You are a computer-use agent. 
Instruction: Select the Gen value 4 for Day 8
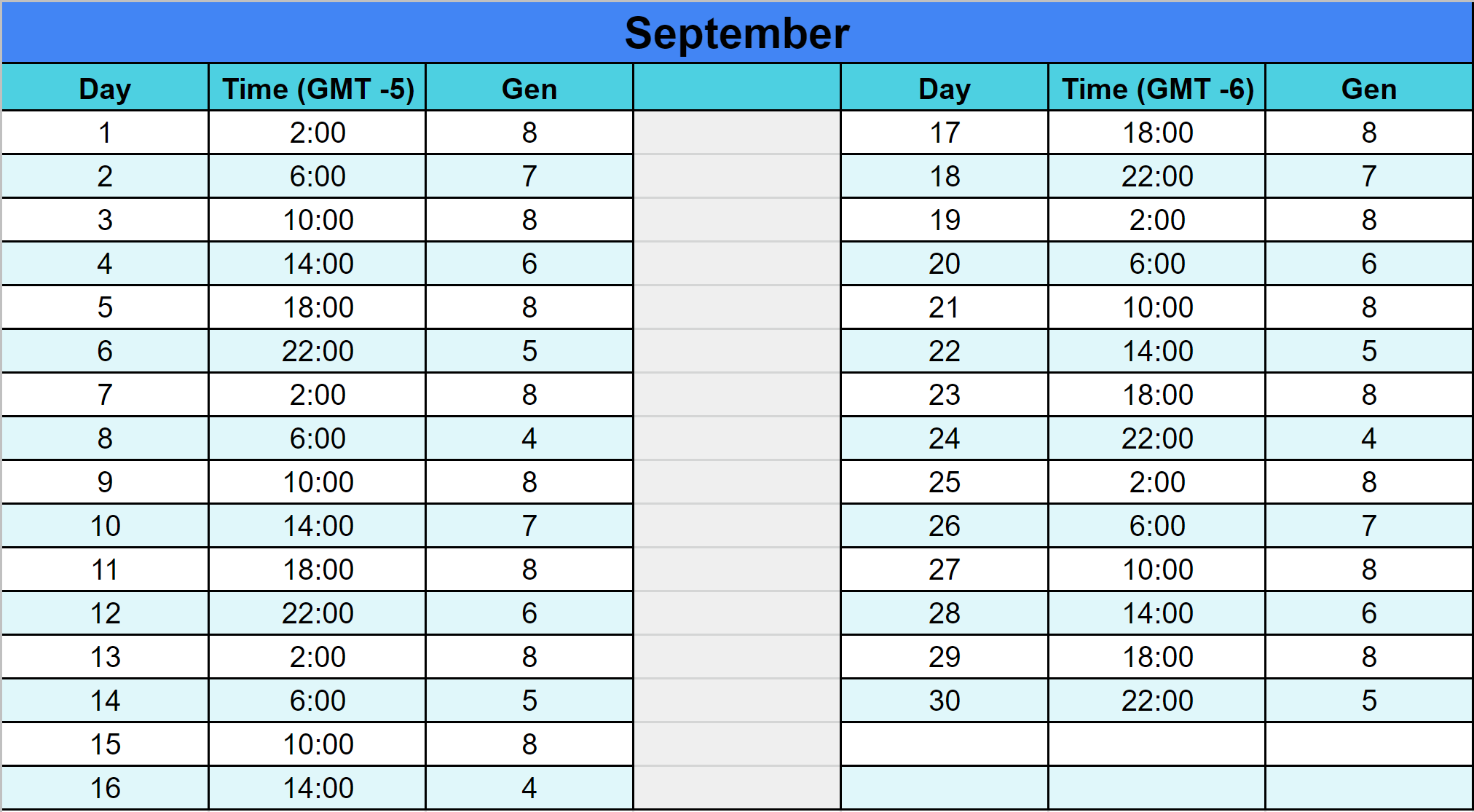tap(529, 438)
